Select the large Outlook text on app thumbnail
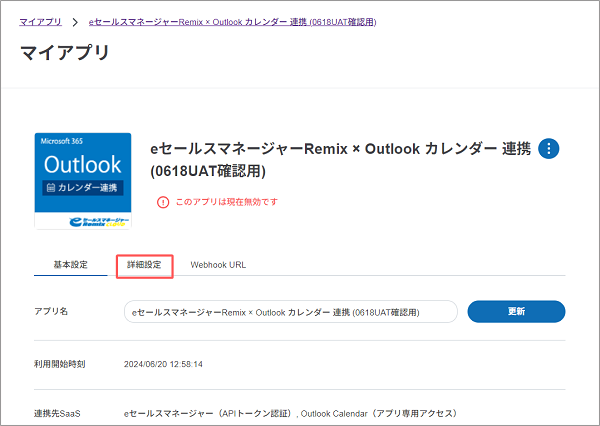 coord(82,164)
